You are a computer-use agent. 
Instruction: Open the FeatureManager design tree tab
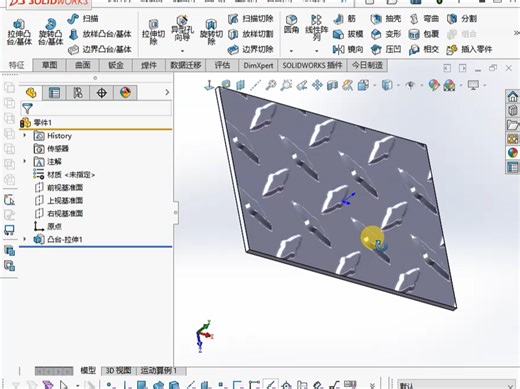click(31, 93)
